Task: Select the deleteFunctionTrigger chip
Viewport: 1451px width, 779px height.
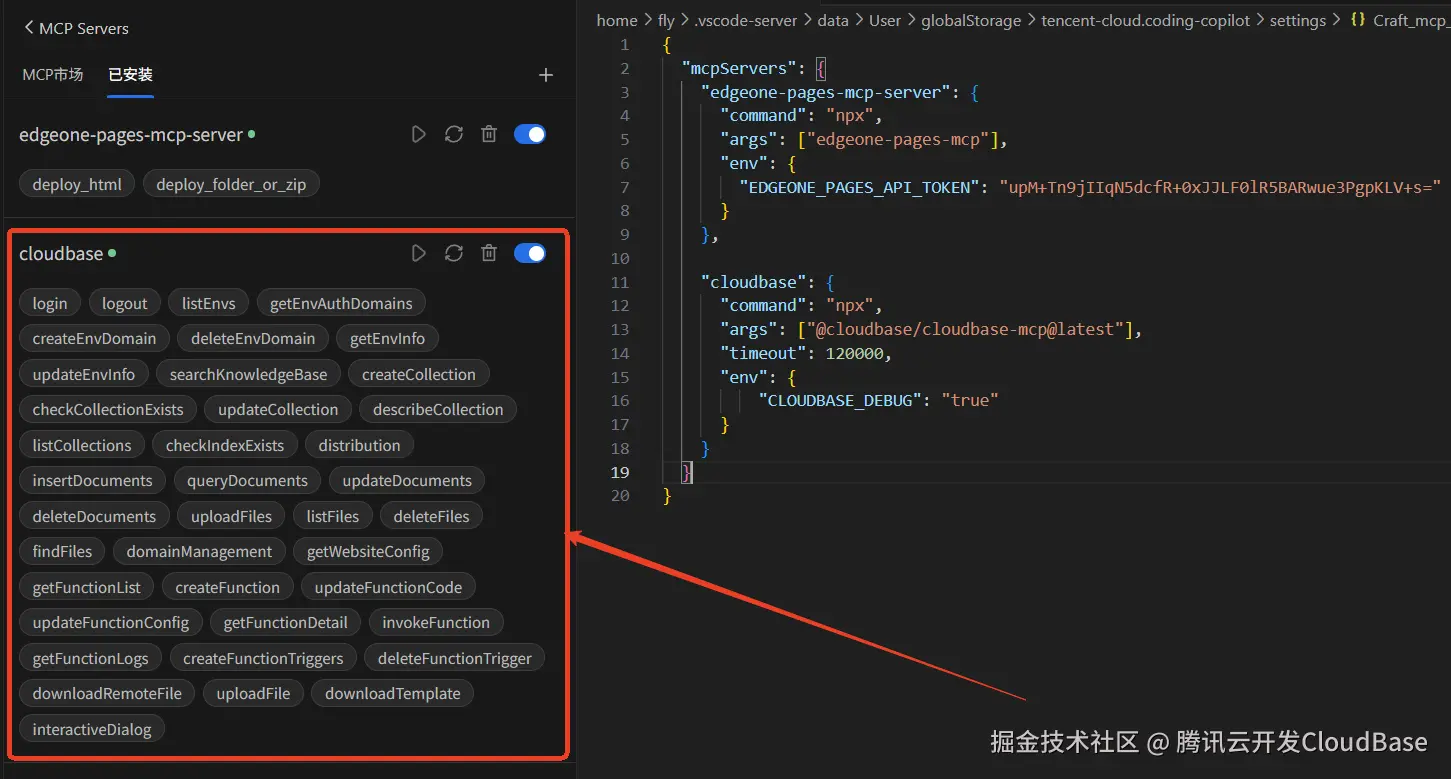Action: pos(455,658)
